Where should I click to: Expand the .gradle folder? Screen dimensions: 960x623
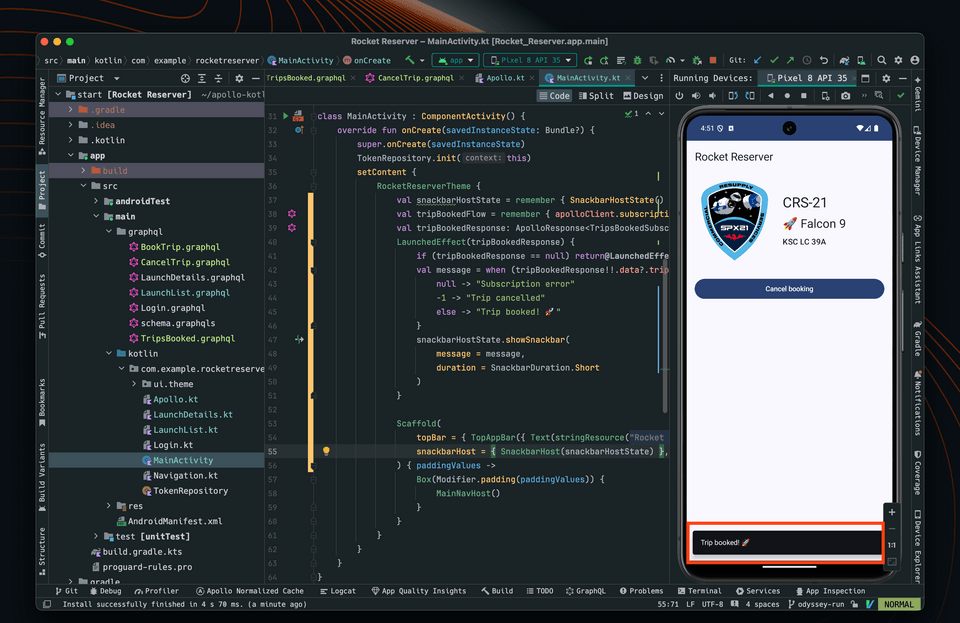pyautogui.click(x=70, y=110)
